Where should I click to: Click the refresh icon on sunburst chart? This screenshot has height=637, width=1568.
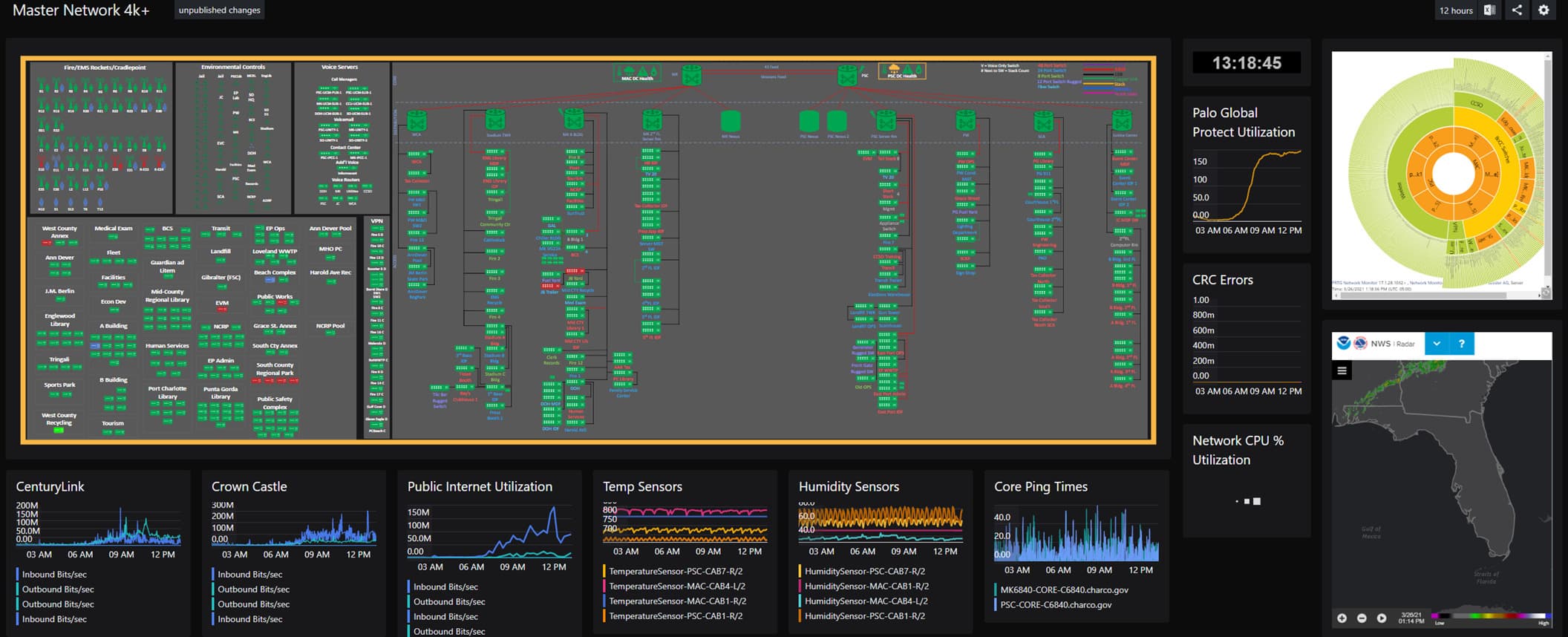coord(1546,293)
